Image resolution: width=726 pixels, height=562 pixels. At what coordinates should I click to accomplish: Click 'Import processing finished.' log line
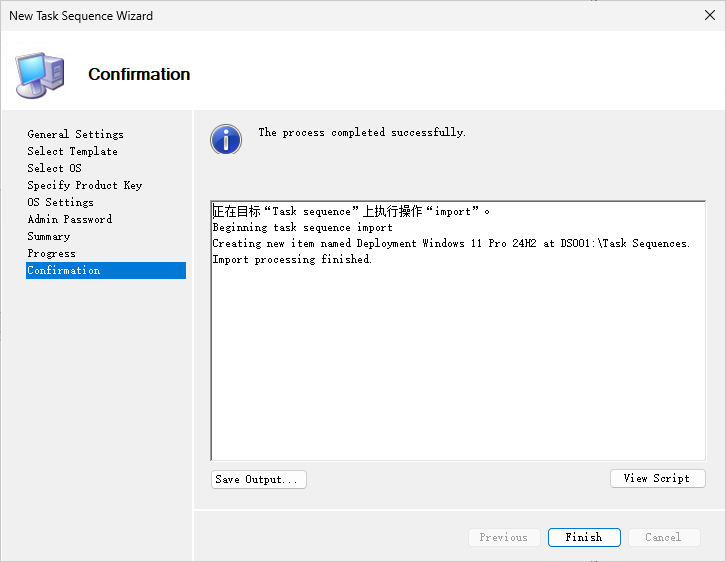pos(292,259)
